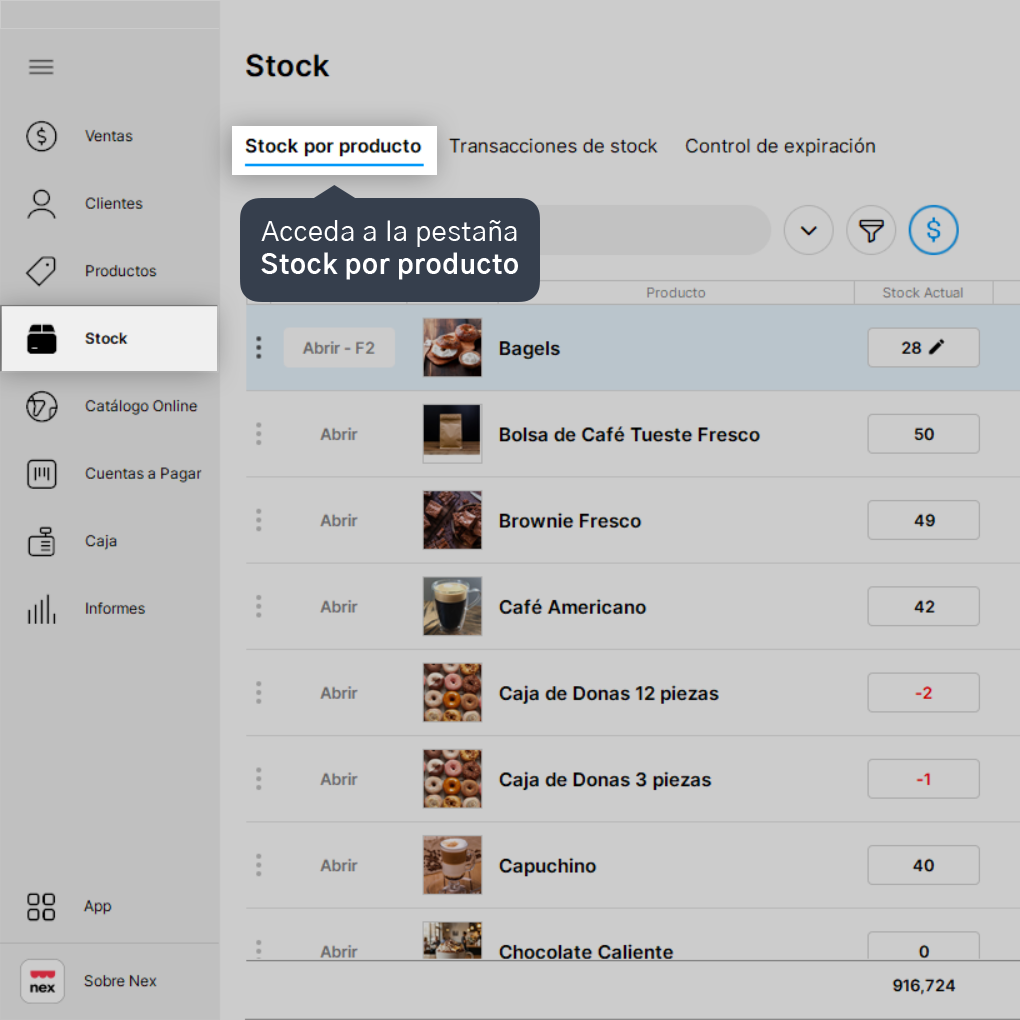Open the three-dot menu for Bagels
The image size is (1020, 1020).
coord(259,348)
